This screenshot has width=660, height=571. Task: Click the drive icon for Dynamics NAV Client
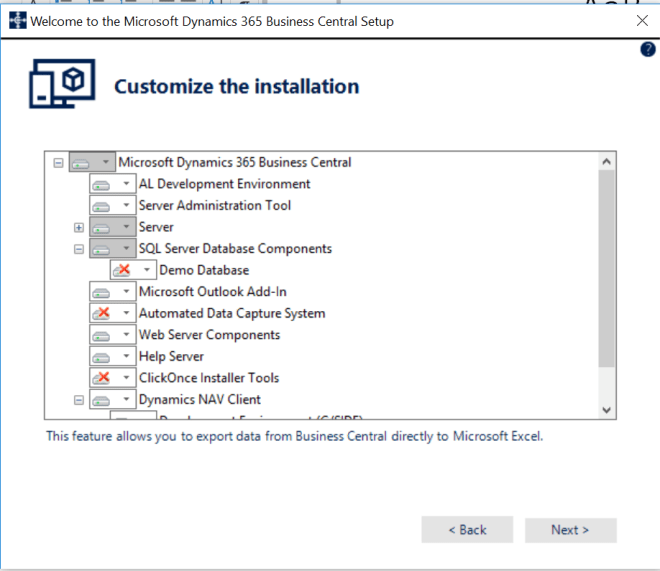(101, 400)
